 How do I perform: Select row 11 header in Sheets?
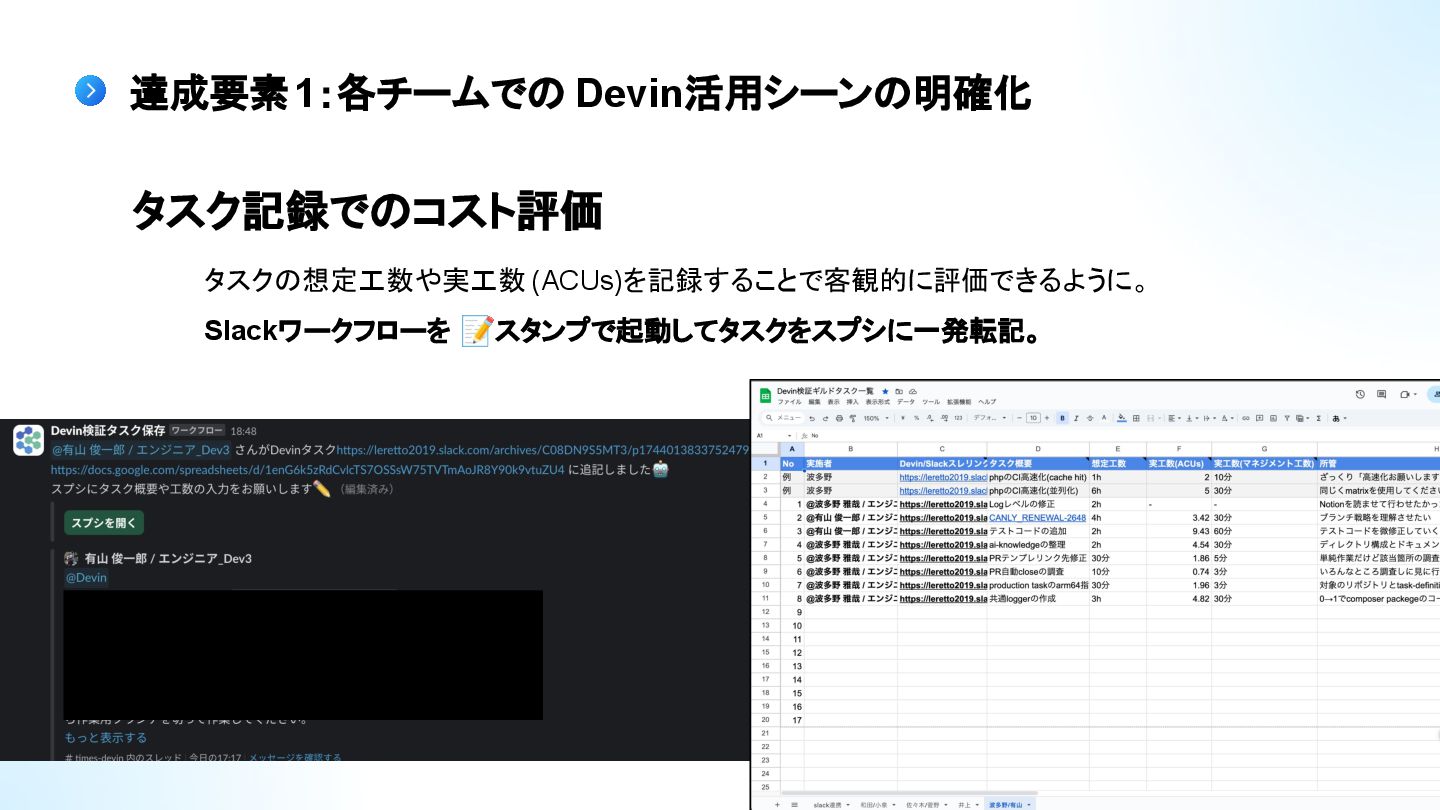pyautogui.click(x=765, y=598)
